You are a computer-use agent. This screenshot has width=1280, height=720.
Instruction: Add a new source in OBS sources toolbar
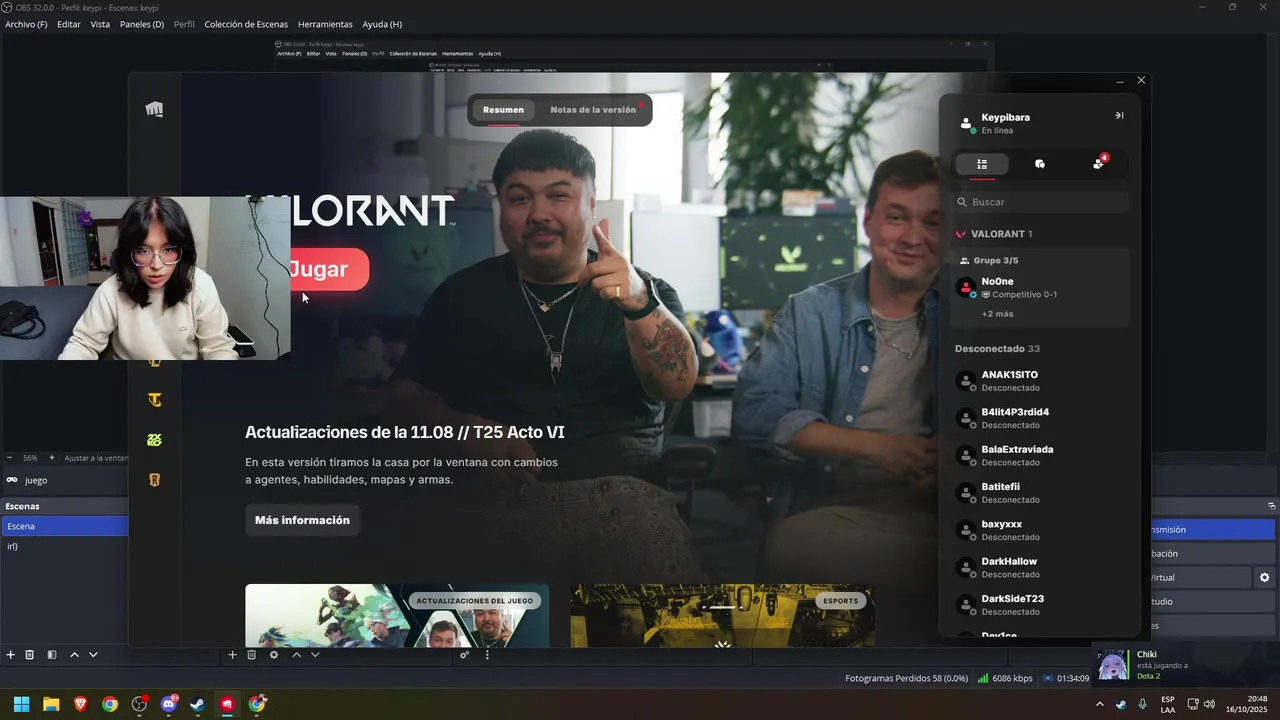[232, 655]
